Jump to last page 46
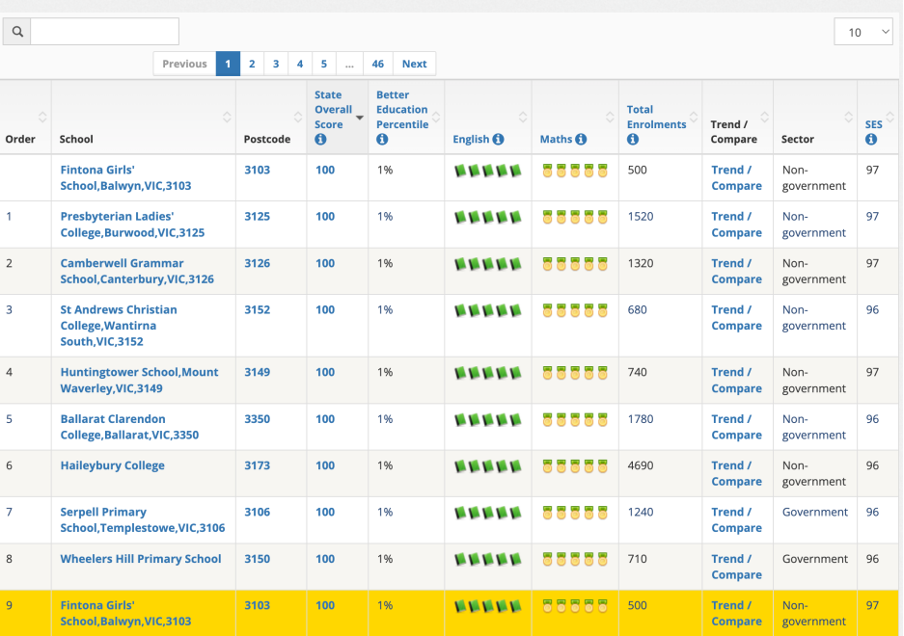The image size is (904, 636). tap(377, 64)
